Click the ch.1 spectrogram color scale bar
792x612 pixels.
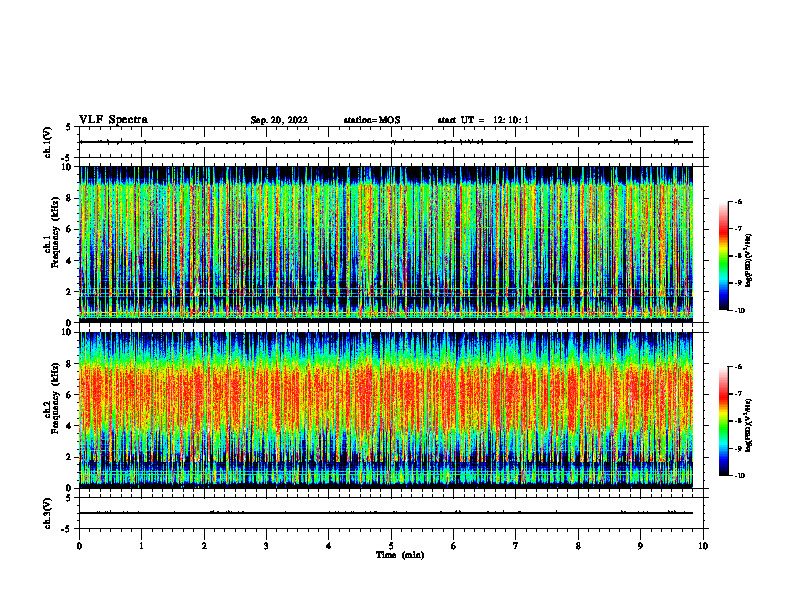(723, 256)
